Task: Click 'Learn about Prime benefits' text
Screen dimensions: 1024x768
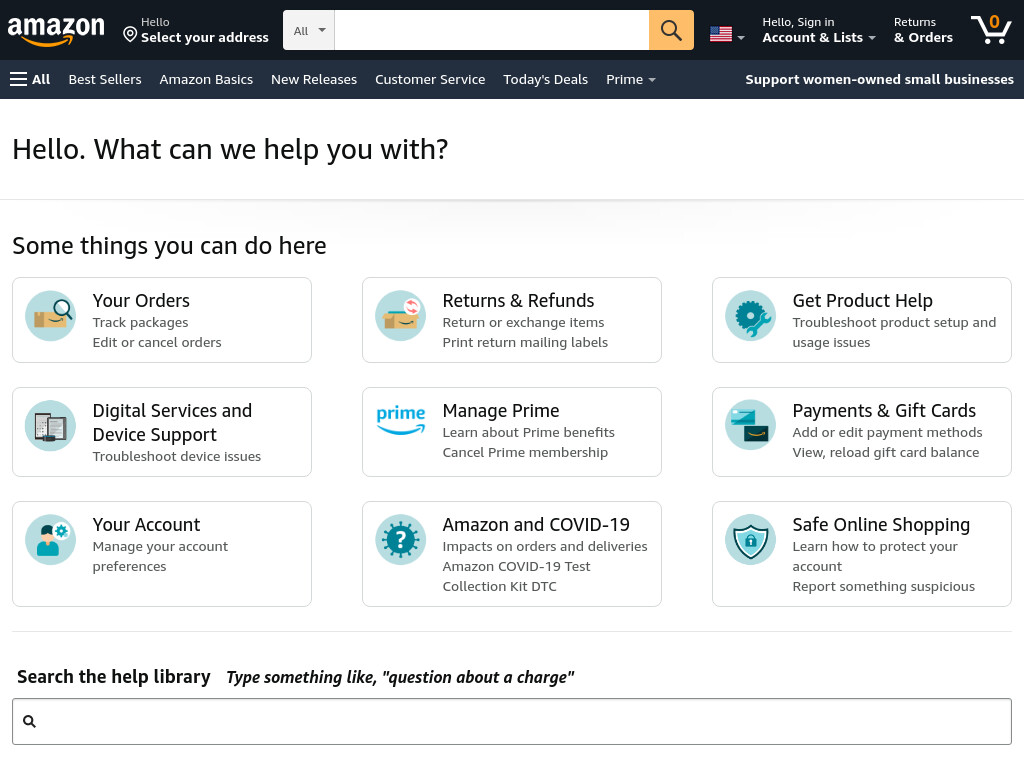Action: [528, 432]
